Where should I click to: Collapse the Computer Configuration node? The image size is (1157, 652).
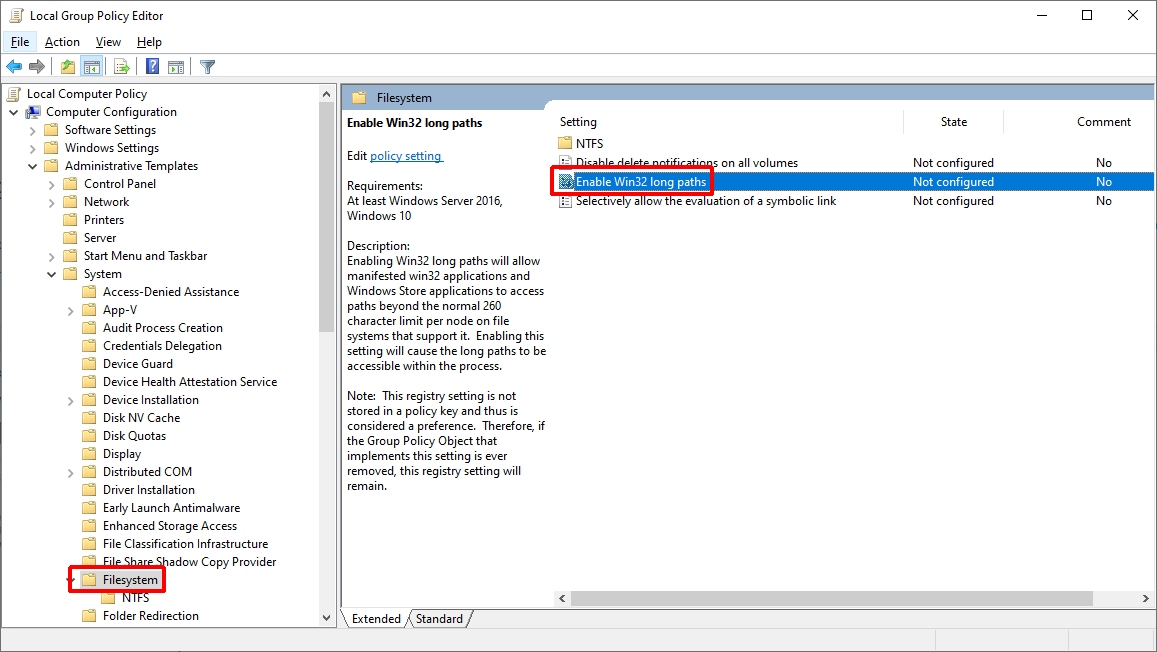point(14,112)
